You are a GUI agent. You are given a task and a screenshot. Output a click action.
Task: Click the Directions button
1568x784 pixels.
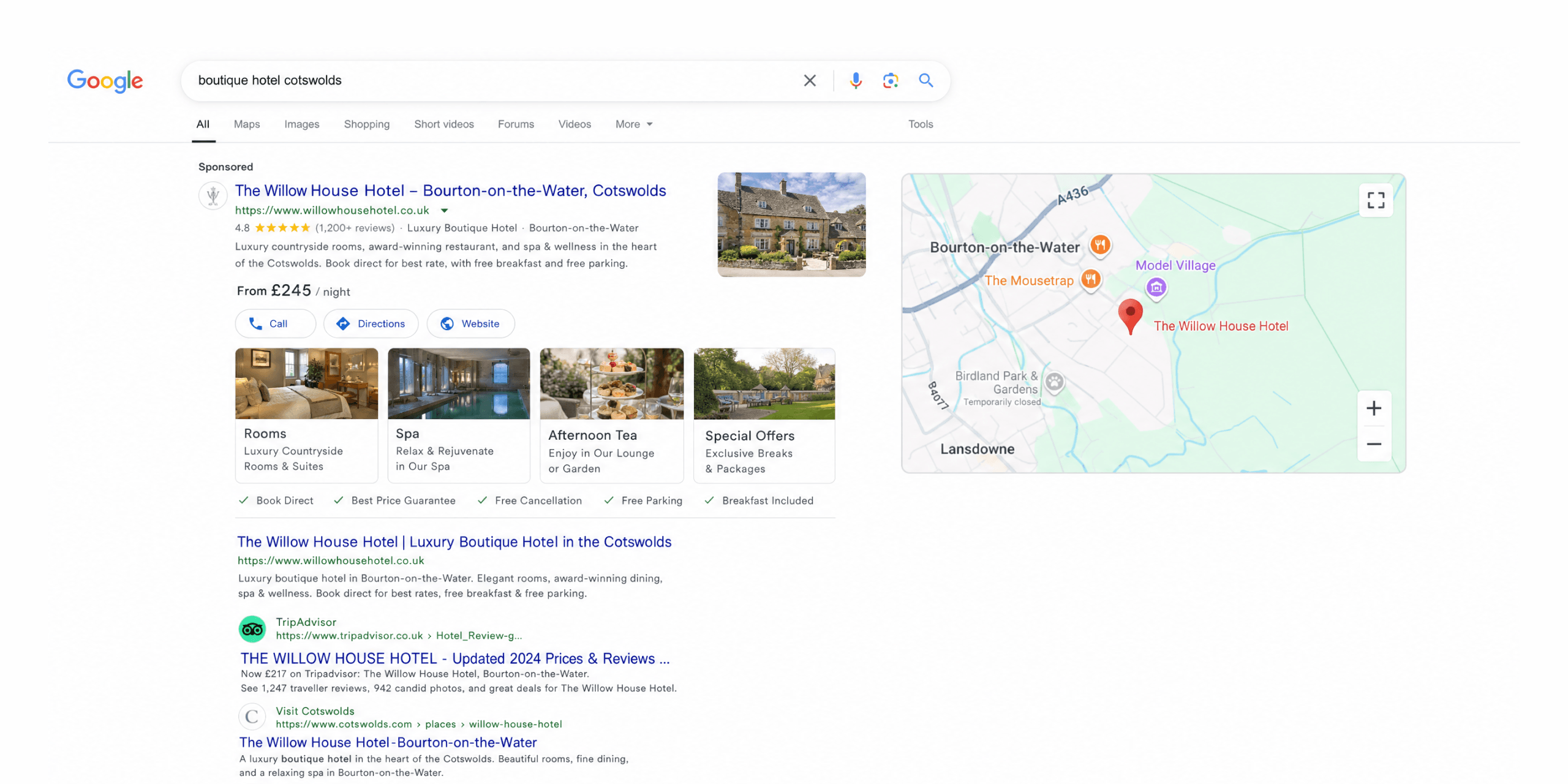pyautogui.click(x=371, y=323)
